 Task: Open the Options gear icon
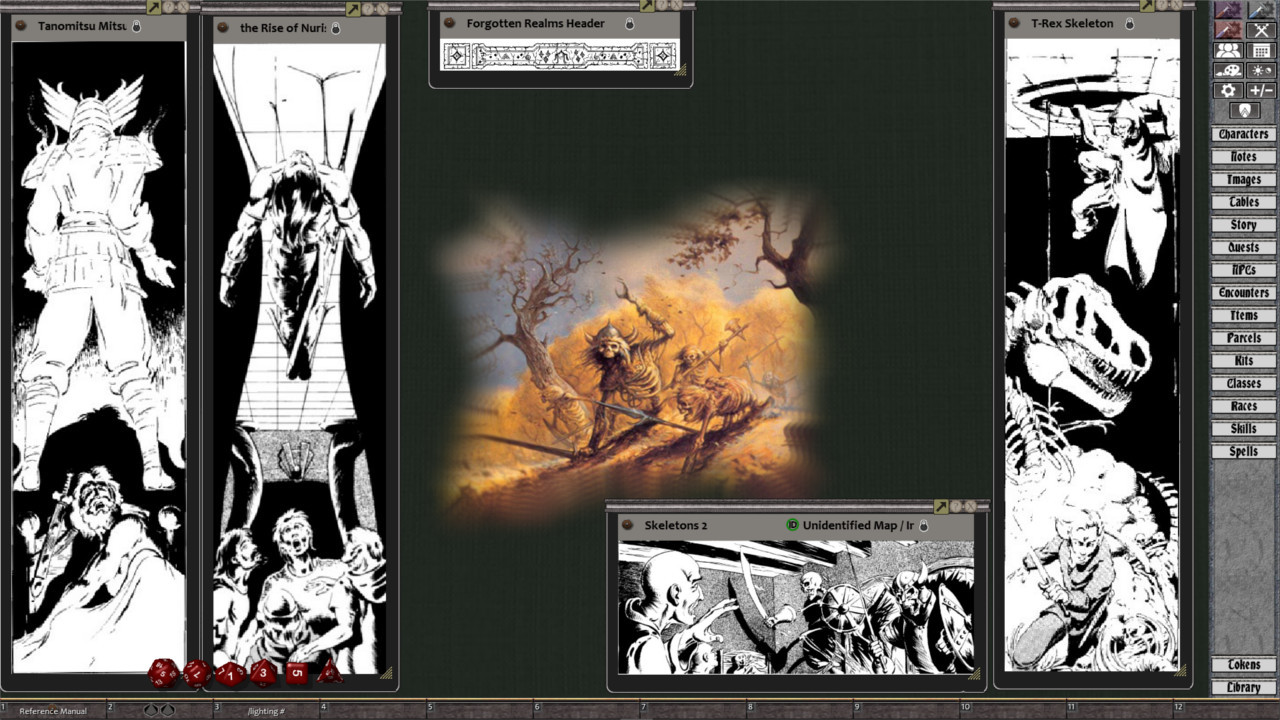[x=1227, y=90]
